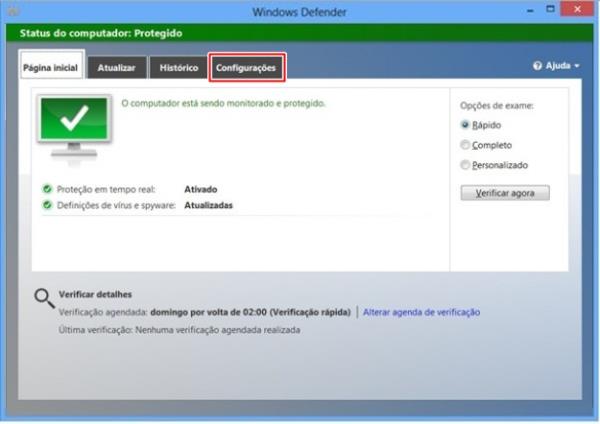Expand the Ajuda dropdown arrow
Image resolution: width=600 pixels, height=424 pixels.
pos(577,66)
